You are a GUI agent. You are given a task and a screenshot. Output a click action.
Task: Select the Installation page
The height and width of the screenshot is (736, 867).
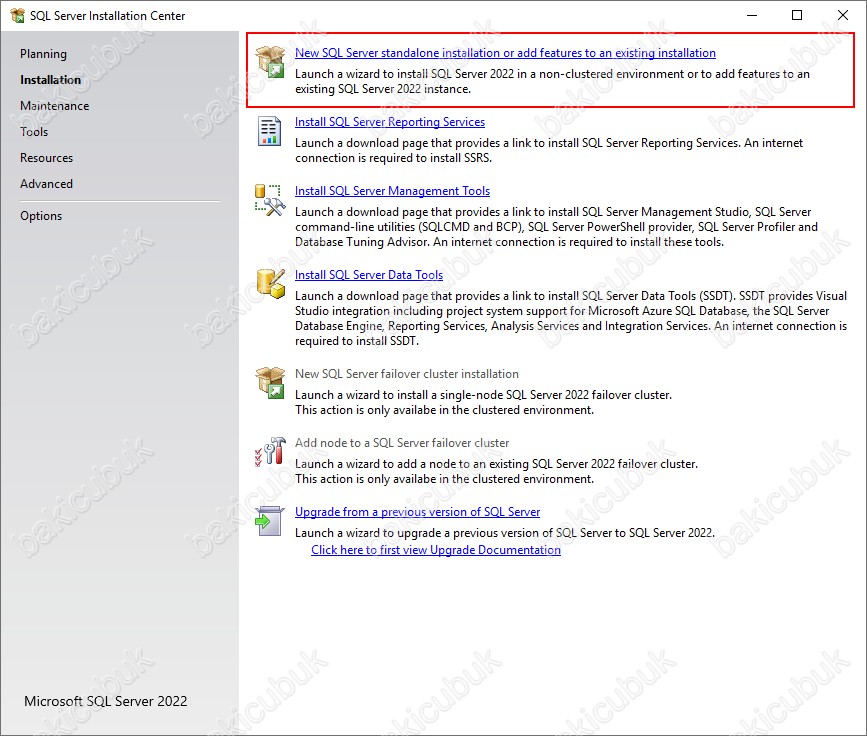[50, 80]
